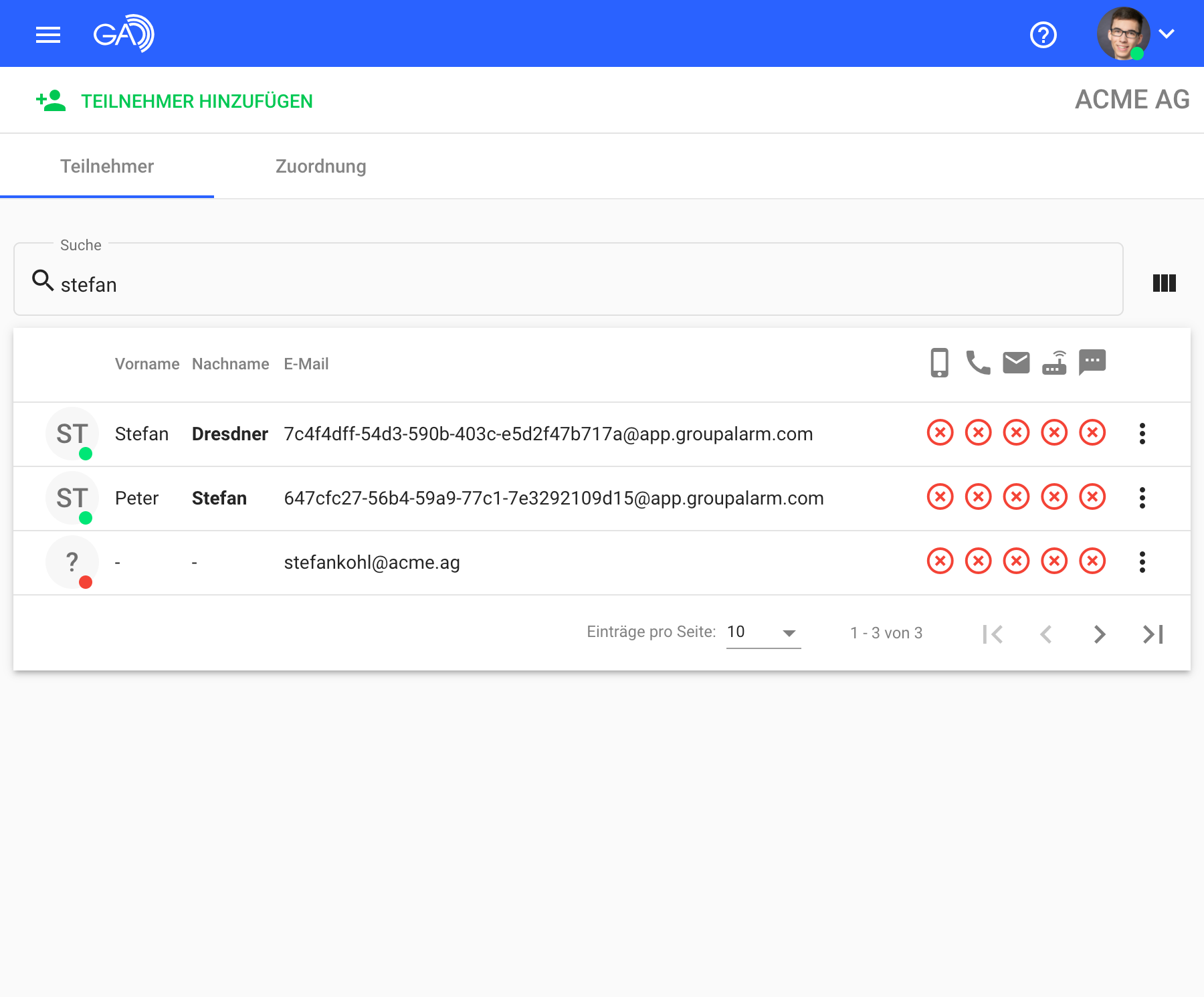The height and width of the screenshot is (997, 1204).
Task: Click the mobile app column header icon
Action: pyautogui.click(x=939, y=363)
